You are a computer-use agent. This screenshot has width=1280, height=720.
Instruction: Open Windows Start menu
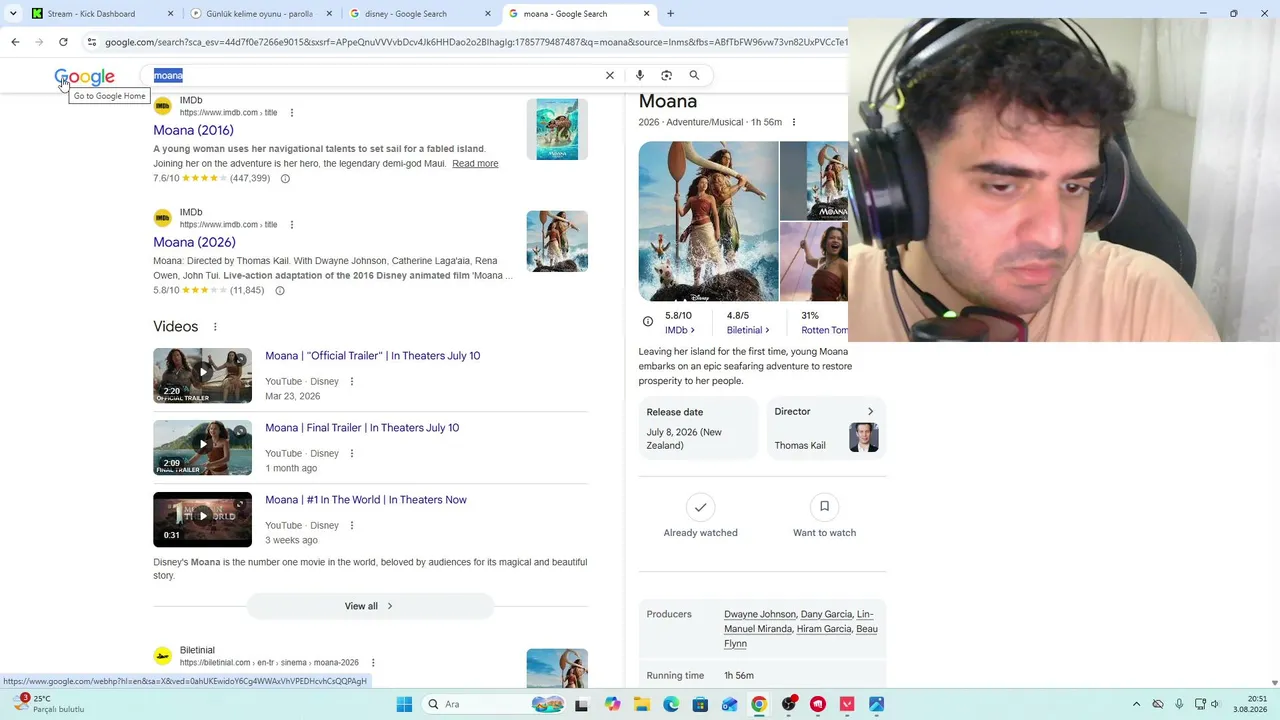(x=404, y=704)
